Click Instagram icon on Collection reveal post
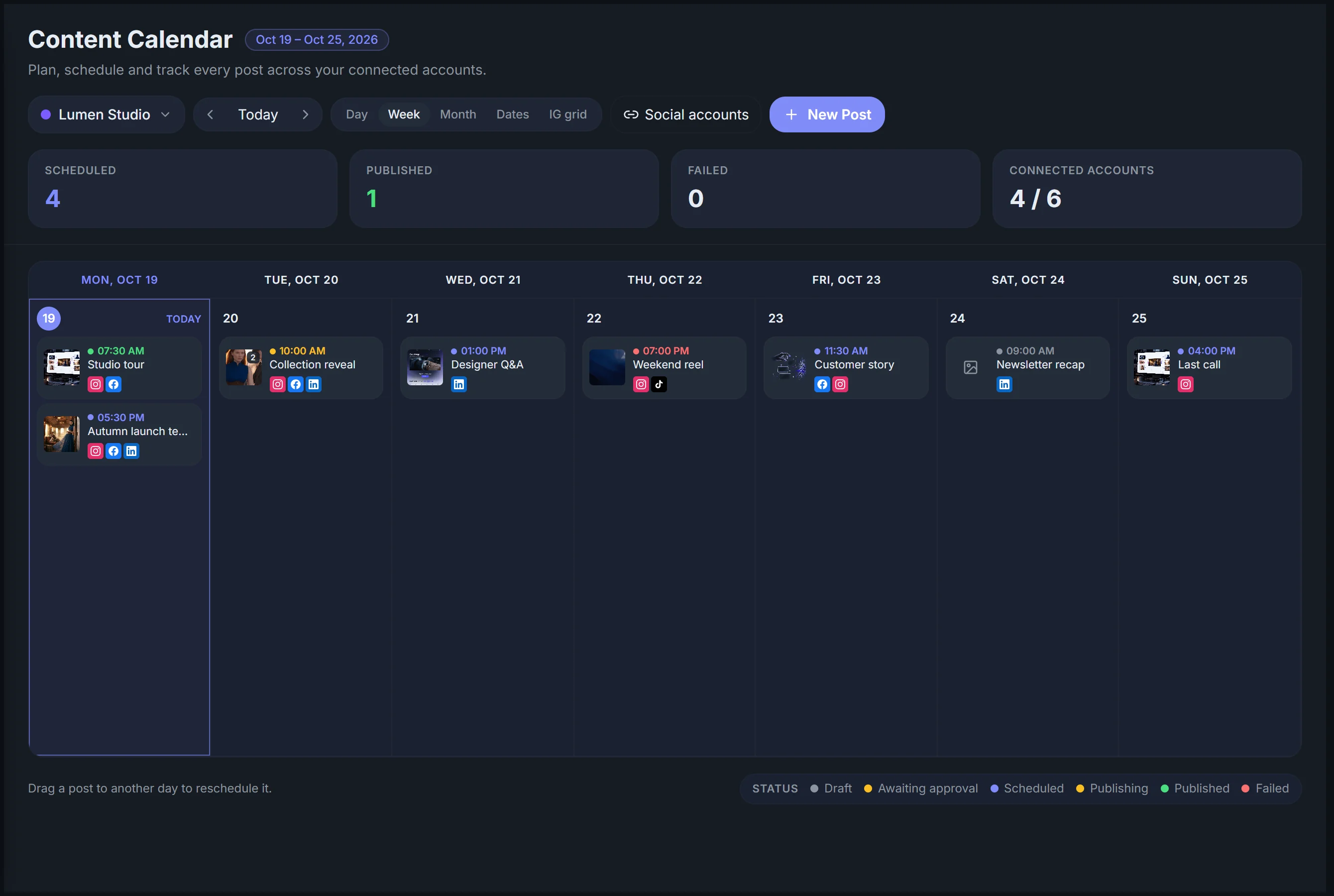 [x=278, y=385]
